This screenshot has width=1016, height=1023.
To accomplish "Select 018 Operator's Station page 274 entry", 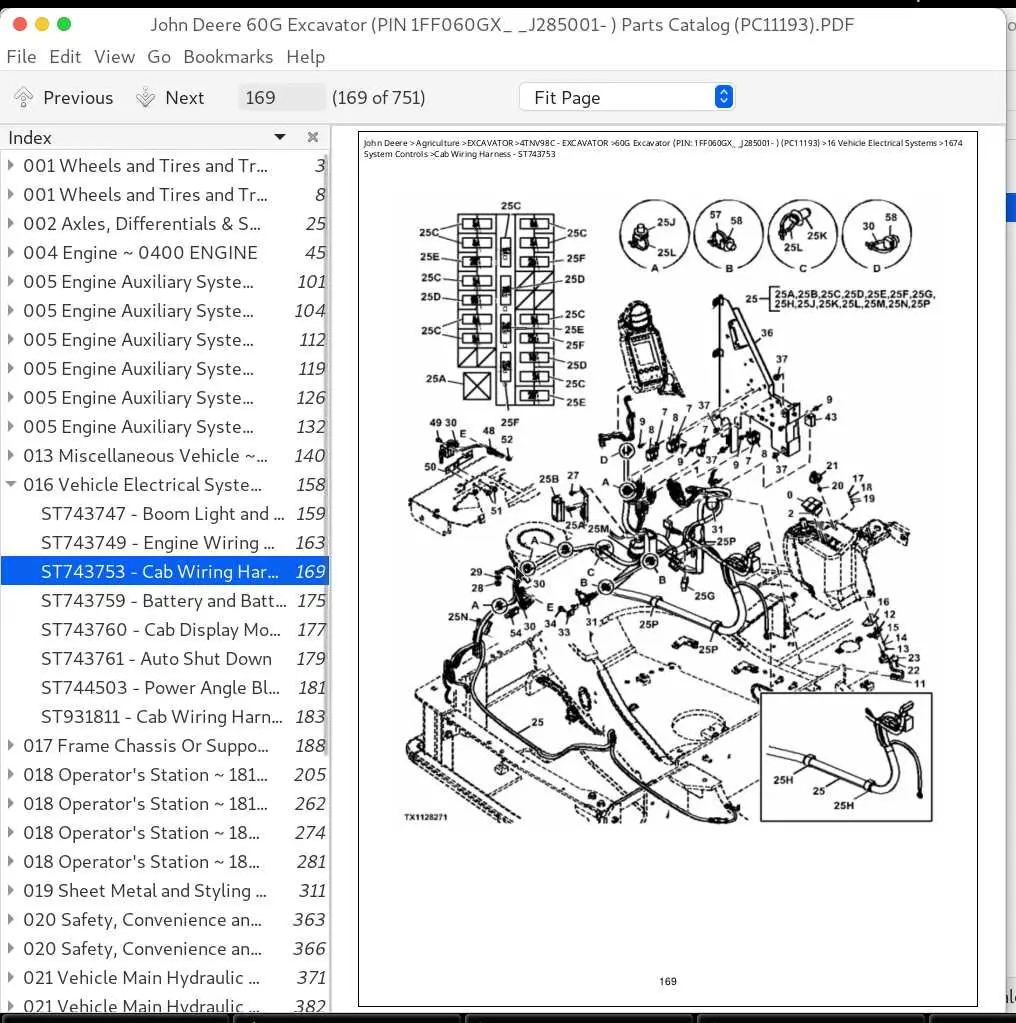I will click(x=164, y=832).
